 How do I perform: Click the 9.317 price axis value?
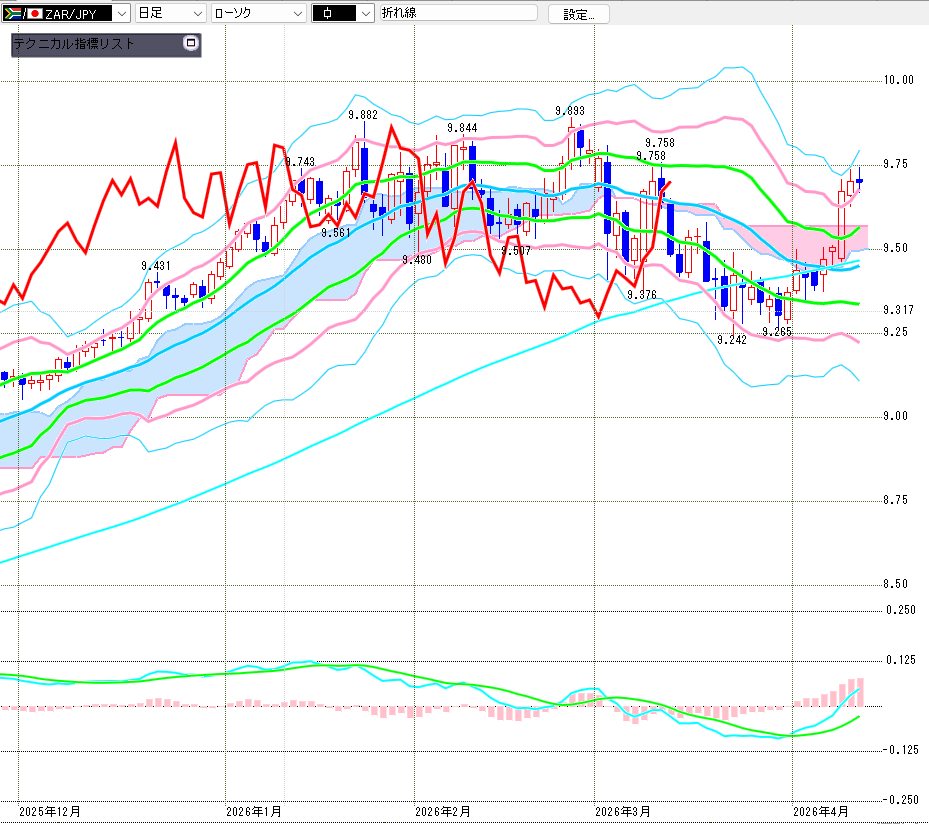coord(898,310)
